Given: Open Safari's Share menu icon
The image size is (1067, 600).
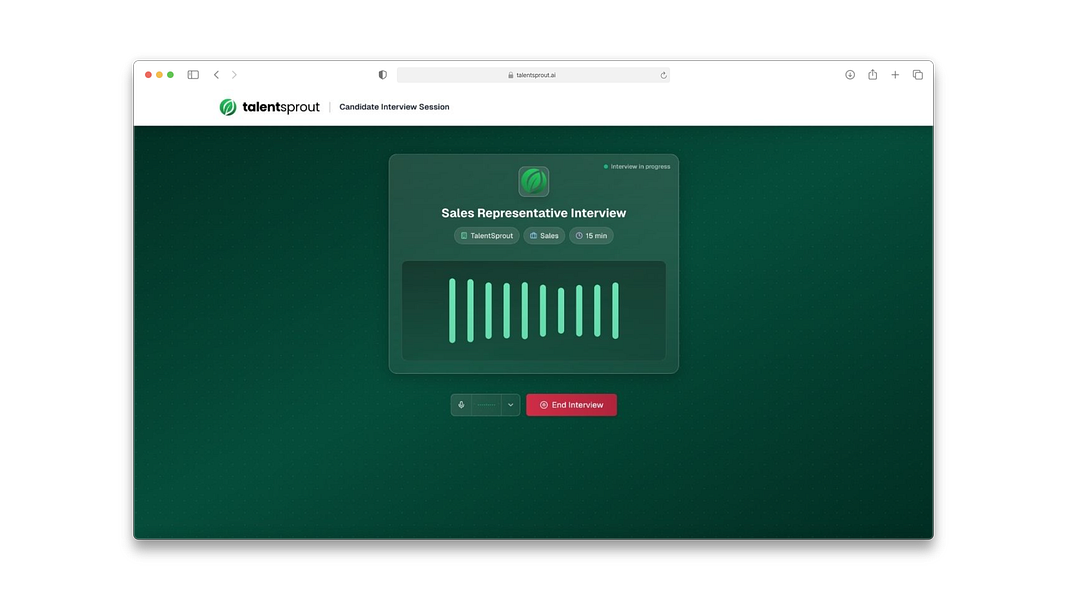Looking at the screenshot, I should click(x=872, y=74).
